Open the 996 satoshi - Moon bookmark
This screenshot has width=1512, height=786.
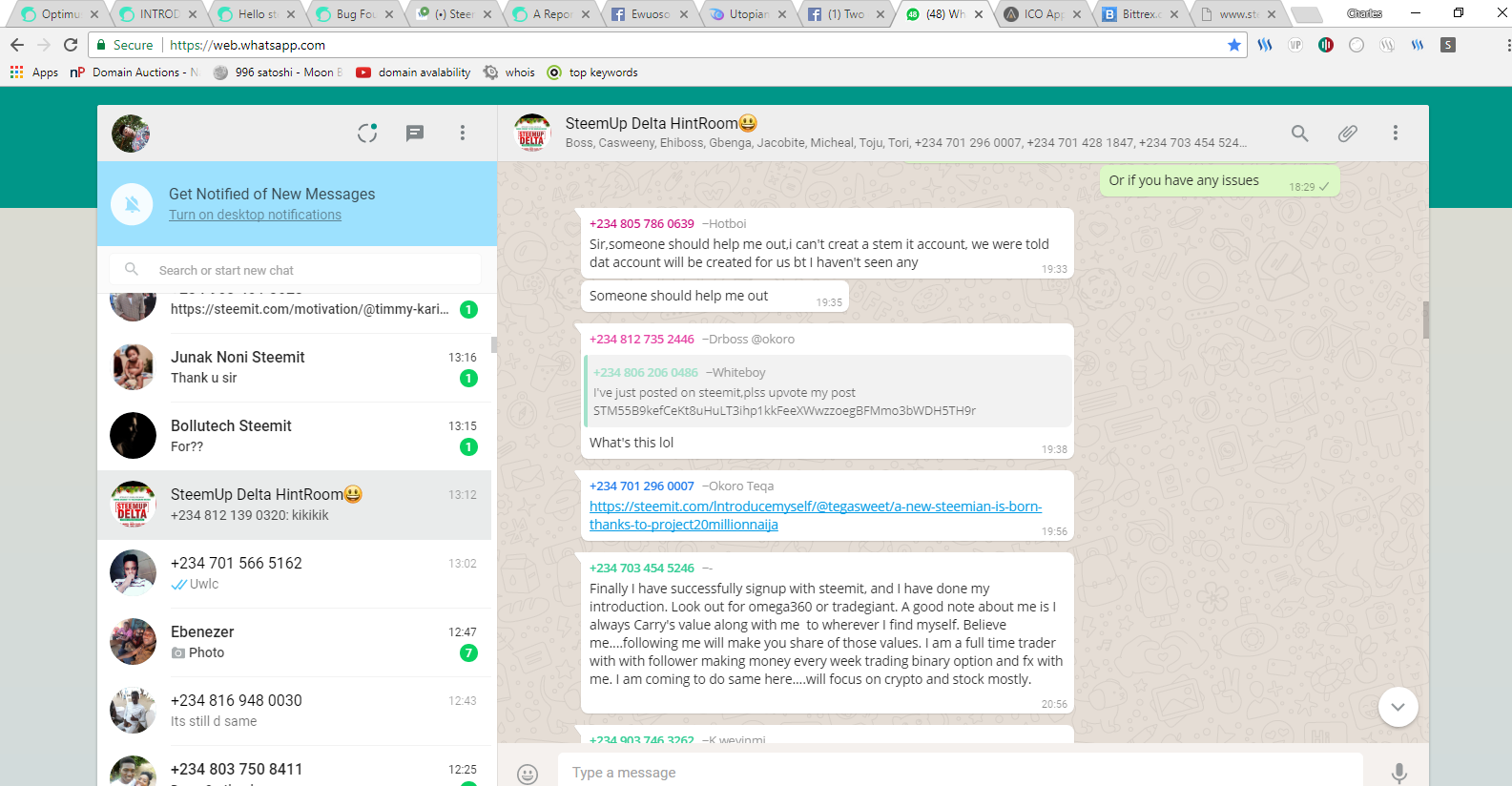[278, 72]
